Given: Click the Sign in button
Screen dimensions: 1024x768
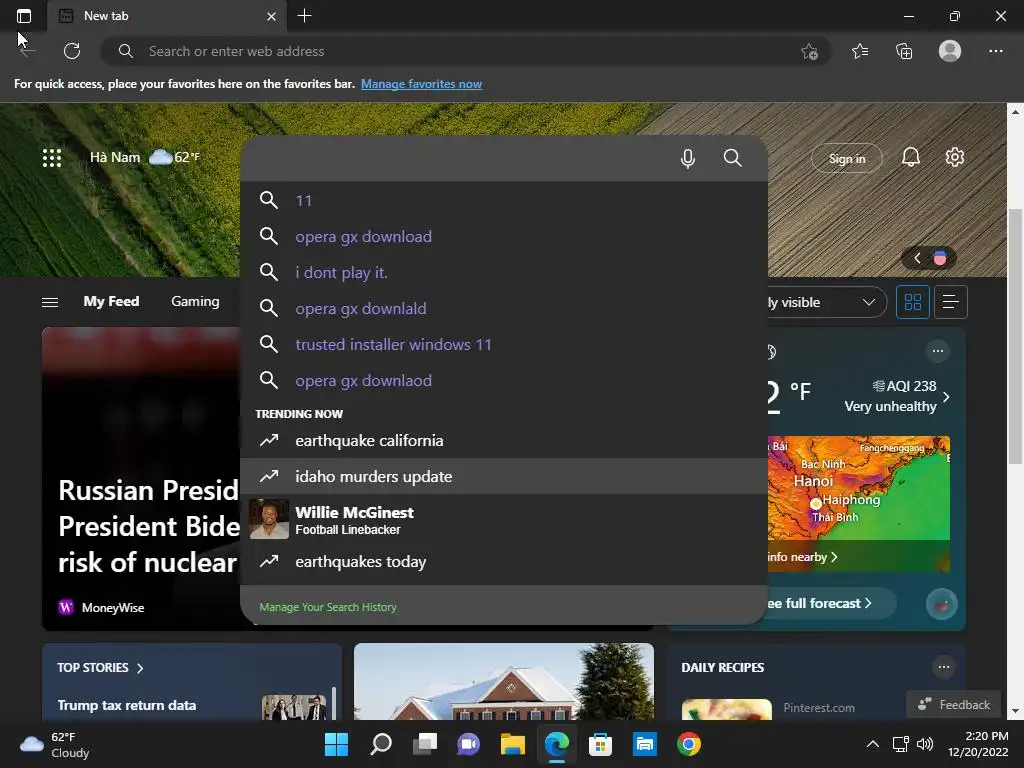Looking at the screenshot, I should pyautogui.click(x=847, y=158).
